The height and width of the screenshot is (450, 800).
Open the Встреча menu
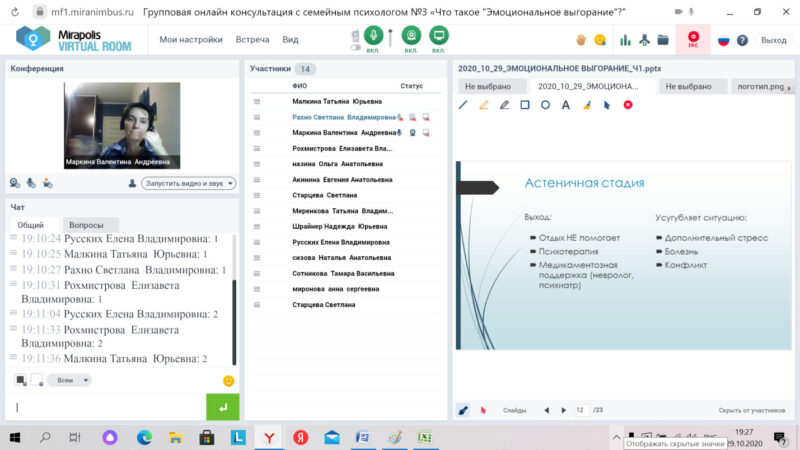(x=252, y=39)
